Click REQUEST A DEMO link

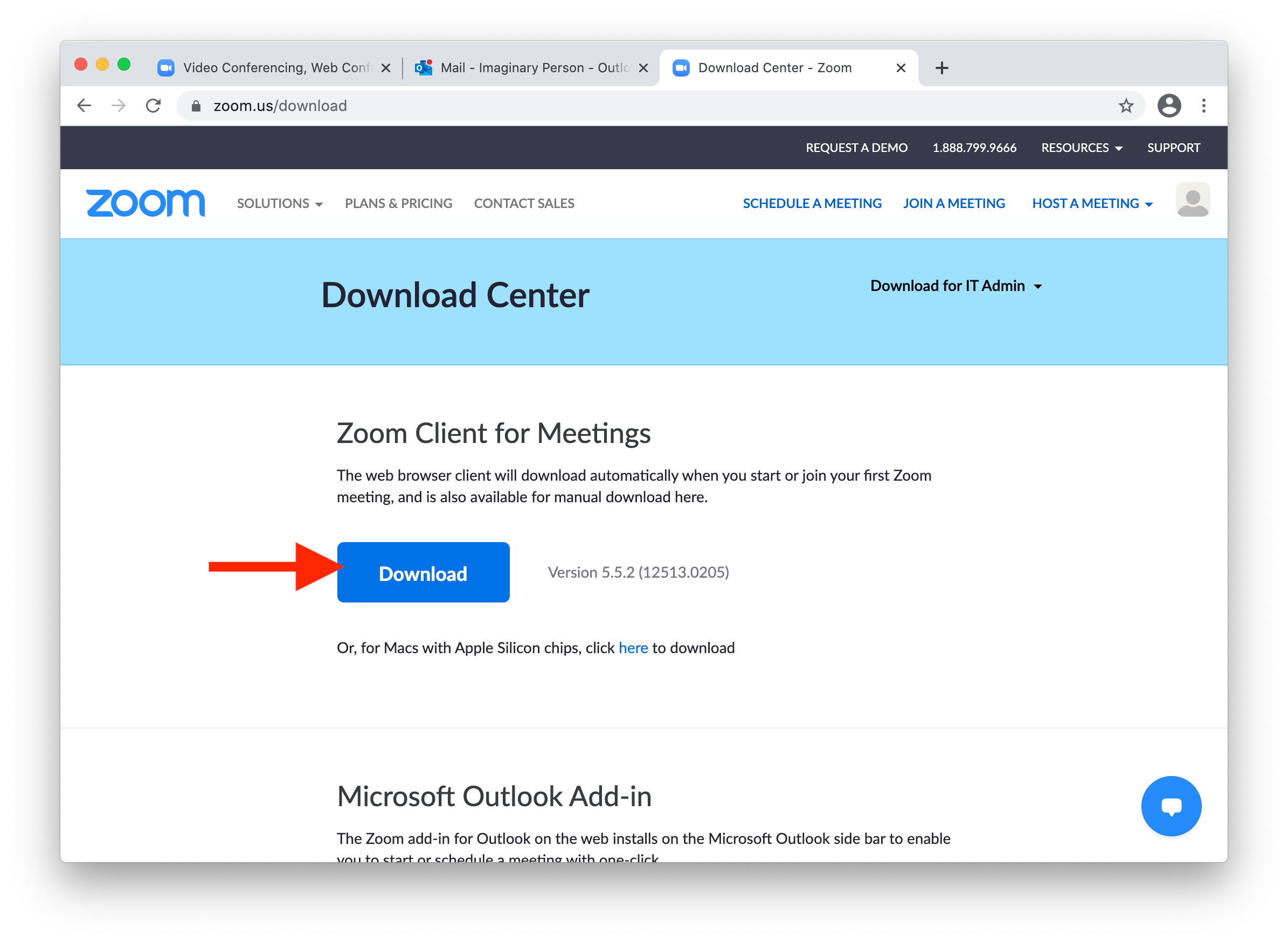point(856,148)
